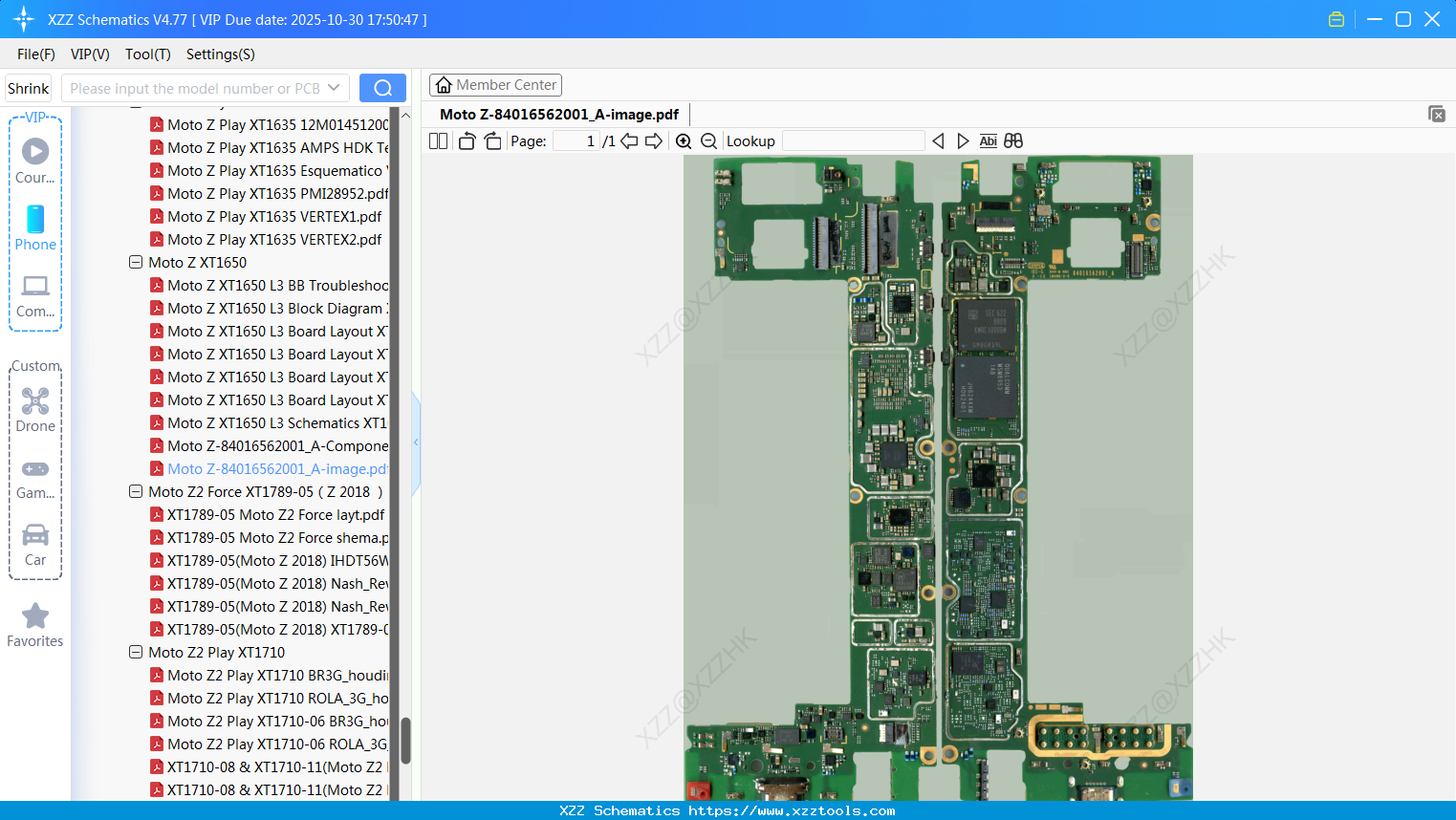Collapse the Moto Z XT1650 folder

[x=136, y=262]
